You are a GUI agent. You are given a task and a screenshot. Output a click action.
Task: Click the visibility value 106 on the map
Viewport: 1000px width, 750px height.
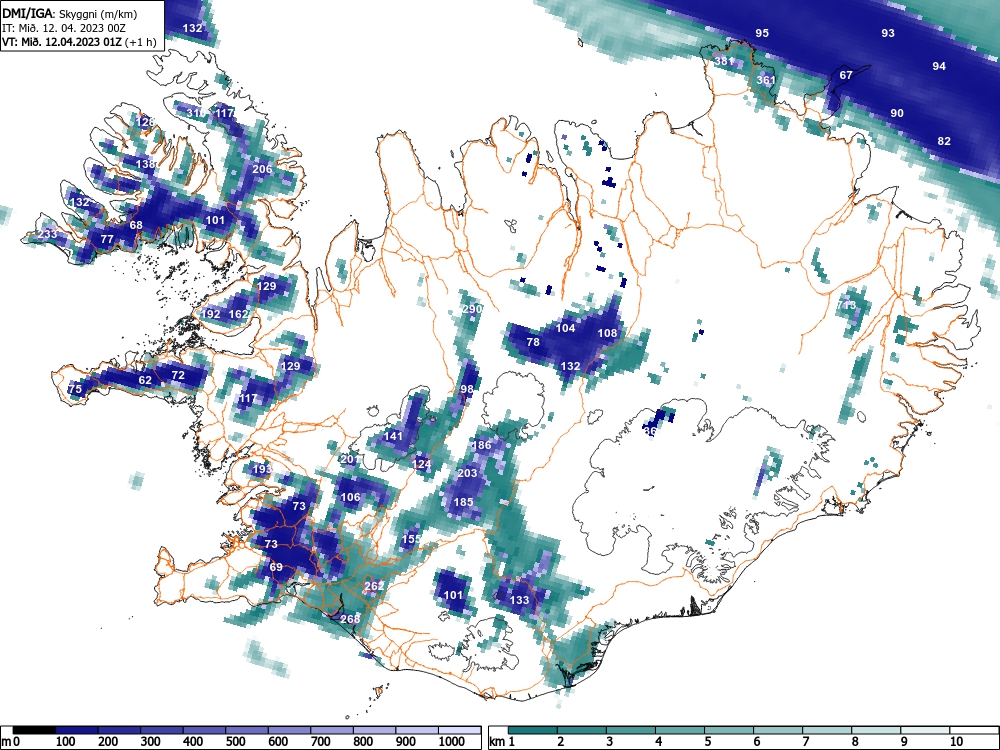[350, 497]
